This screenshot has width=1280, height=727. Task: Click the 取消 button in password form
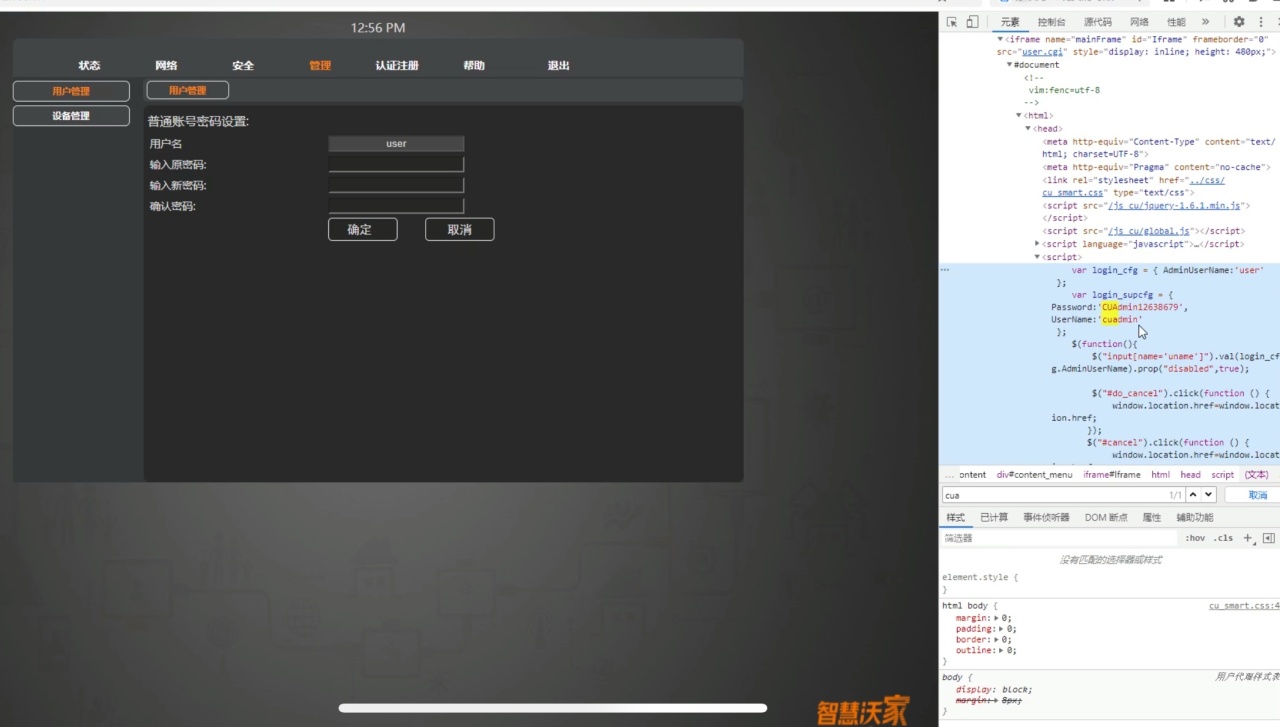459,229
